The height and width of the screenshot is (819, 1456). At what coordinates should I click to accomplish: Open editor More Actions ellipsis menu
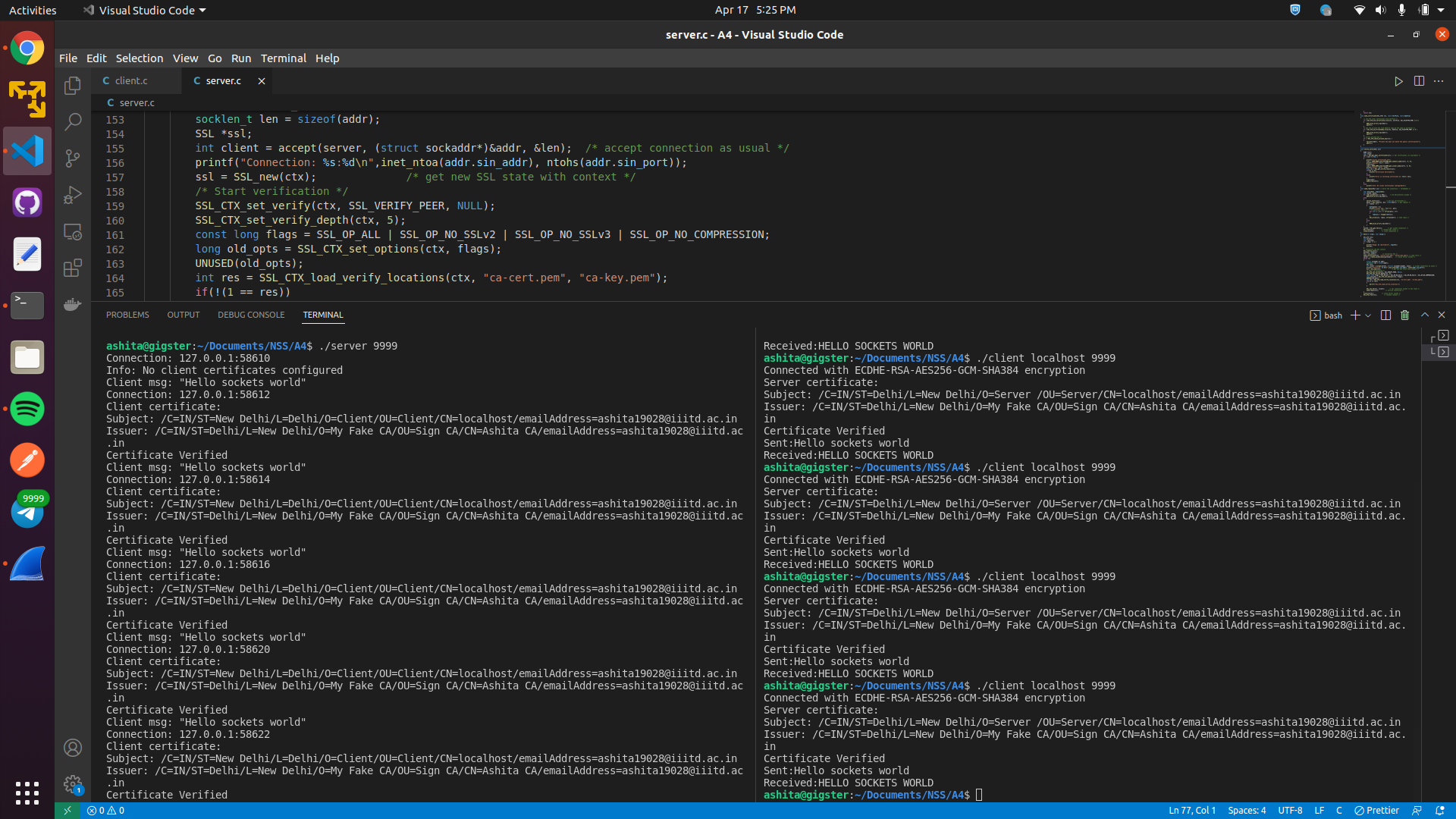pos(1439,81)
